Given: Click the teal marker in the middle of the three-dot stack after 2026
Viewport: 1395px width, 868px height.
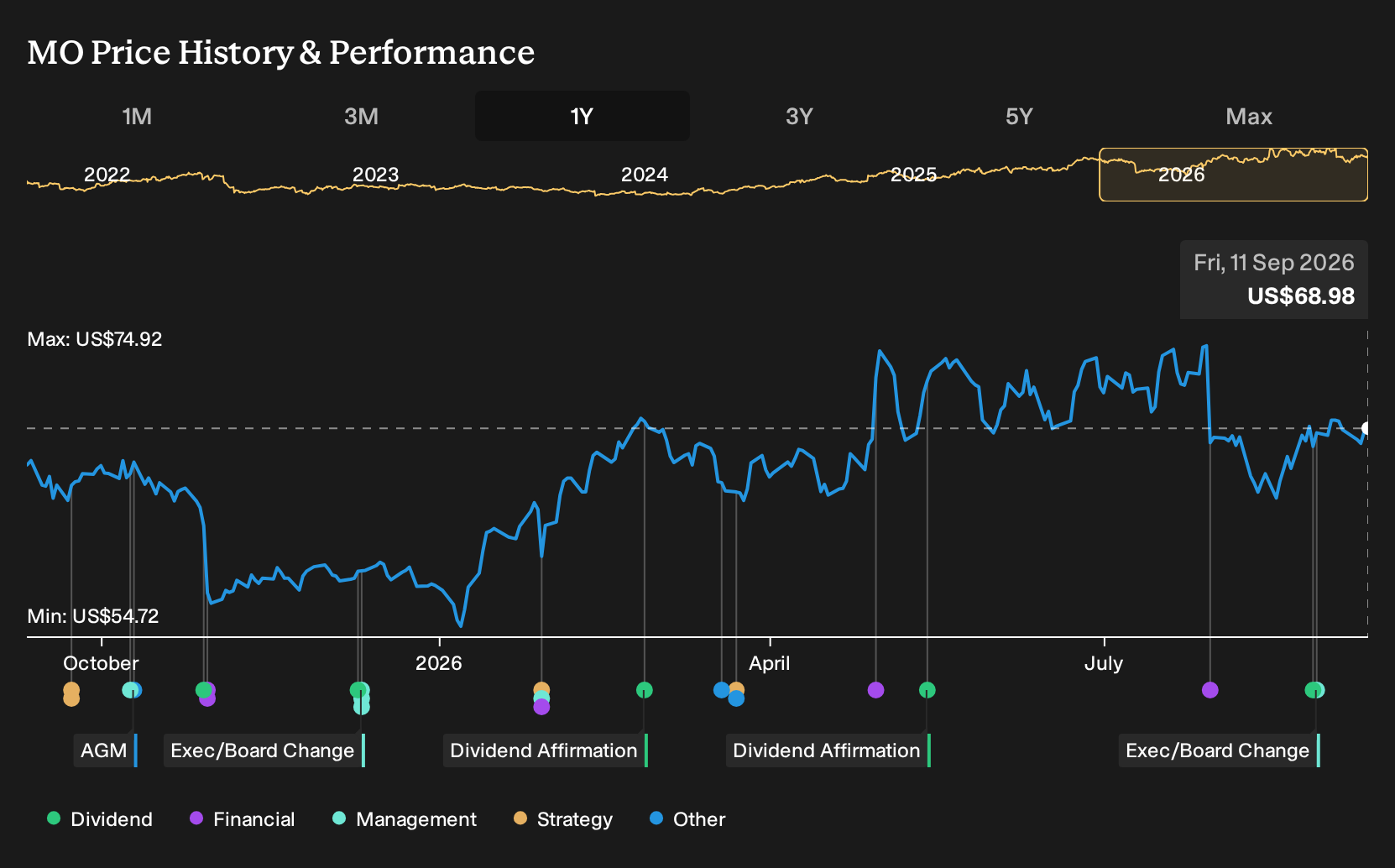Looking at the screenshot, I should [541, 698].
